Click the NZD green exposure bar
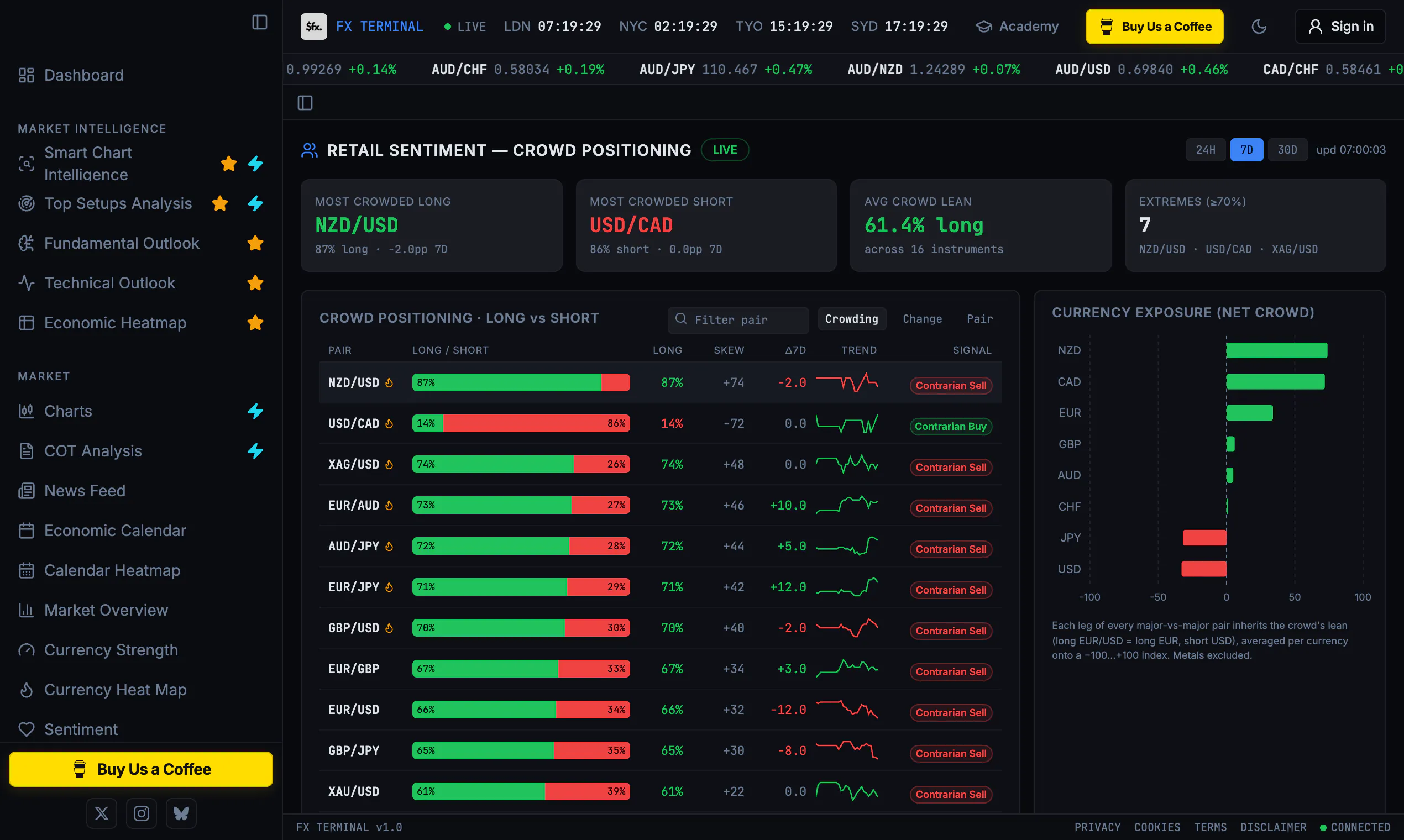This screenshot has width=1404, height=840. [x=1277, y=350]
